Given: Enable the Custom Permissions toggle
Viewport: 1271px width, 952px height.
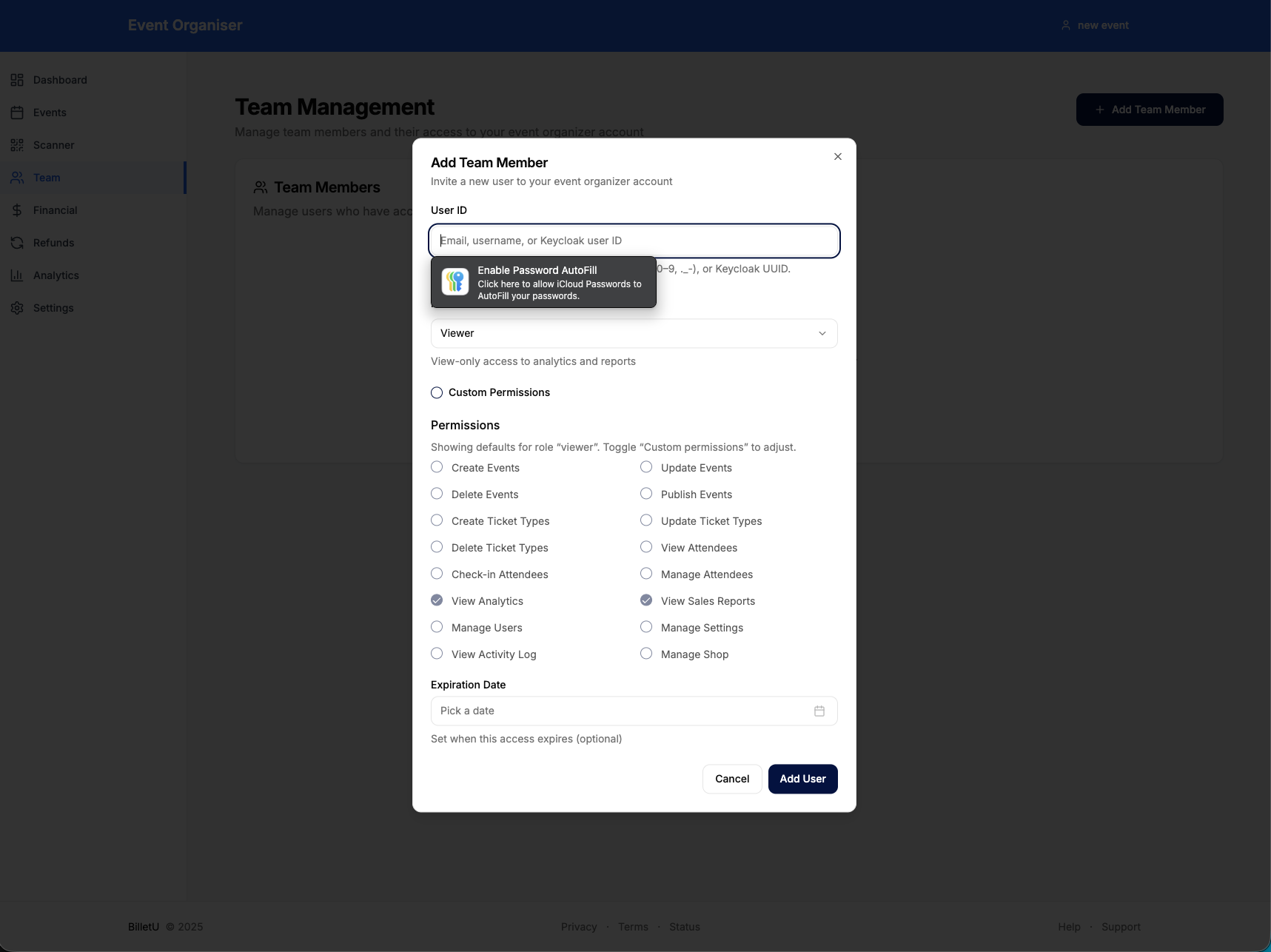Looking at the screenshot, I should pyautogui.click(x=437, y=392).
